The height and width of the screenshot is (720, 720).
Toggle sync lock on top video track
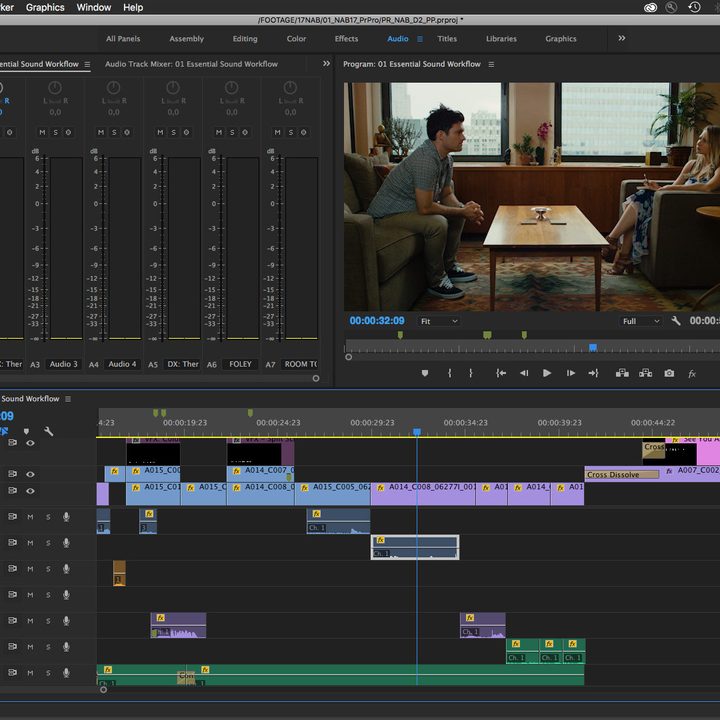[12, 443]
